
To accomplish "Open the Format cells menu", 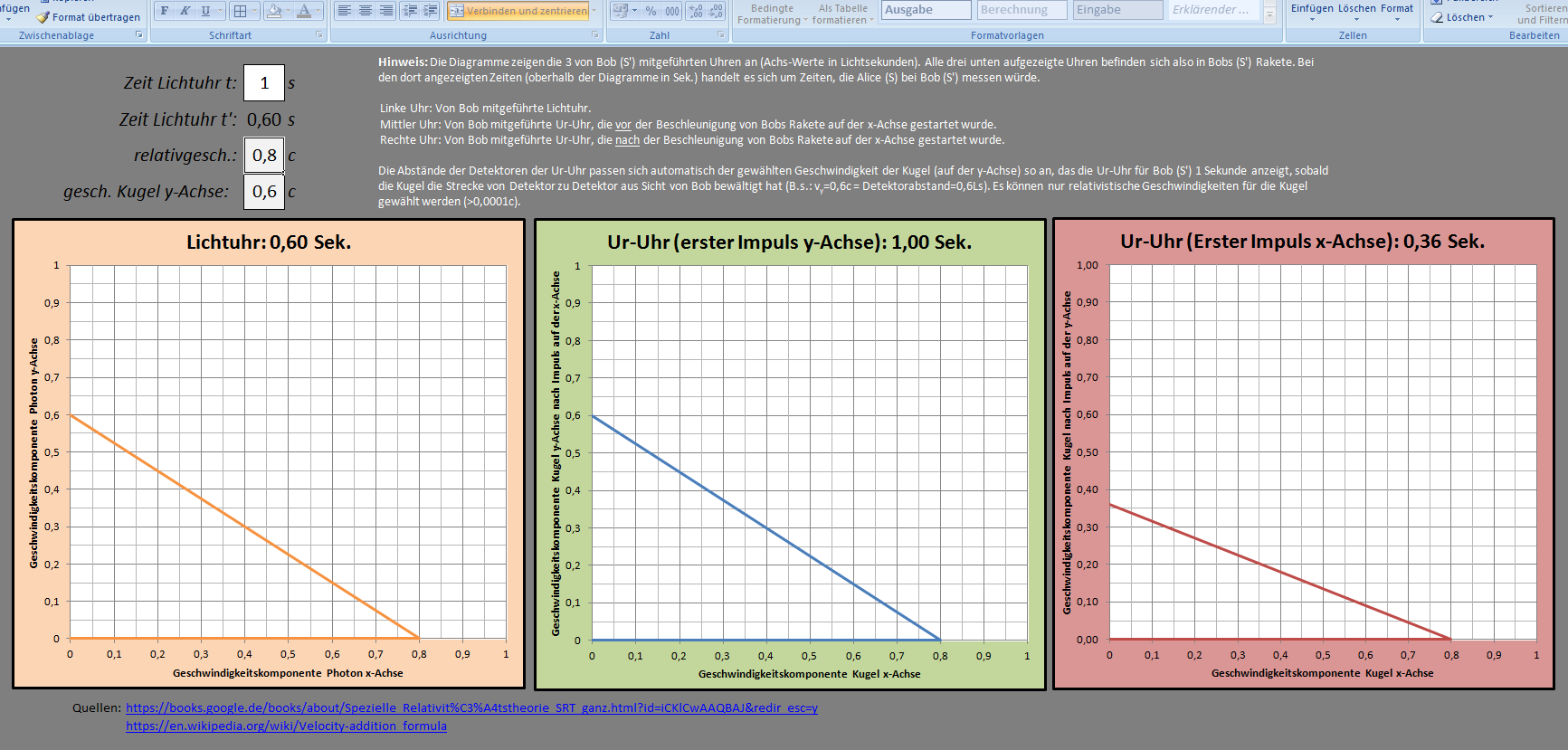I will point(1397,12).
